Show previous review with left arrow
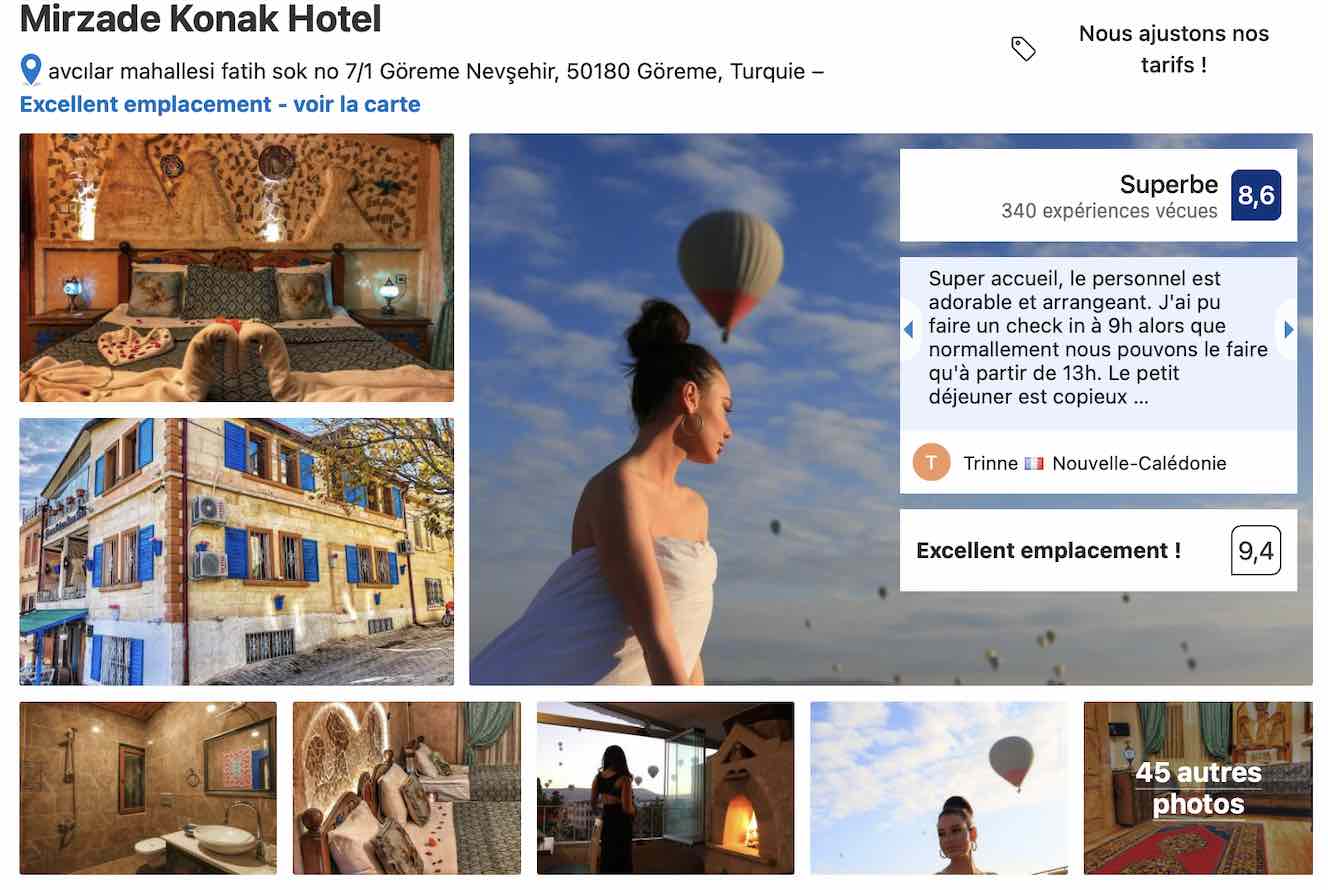The image size is (1328, 890). click(909, 329)
